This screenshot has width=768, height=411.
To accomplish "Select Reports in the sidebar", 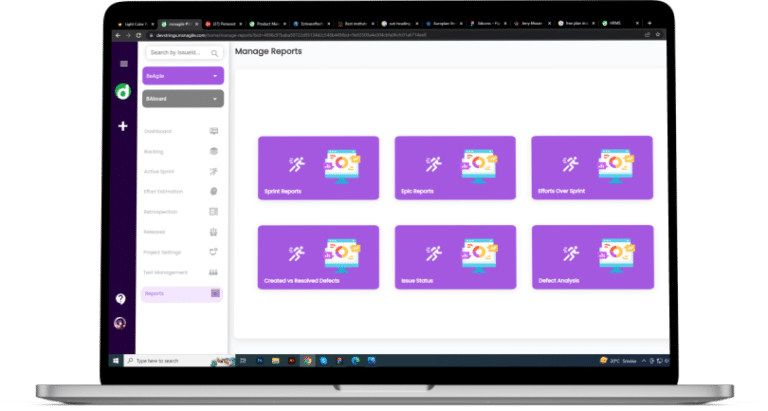I will 180,294.
